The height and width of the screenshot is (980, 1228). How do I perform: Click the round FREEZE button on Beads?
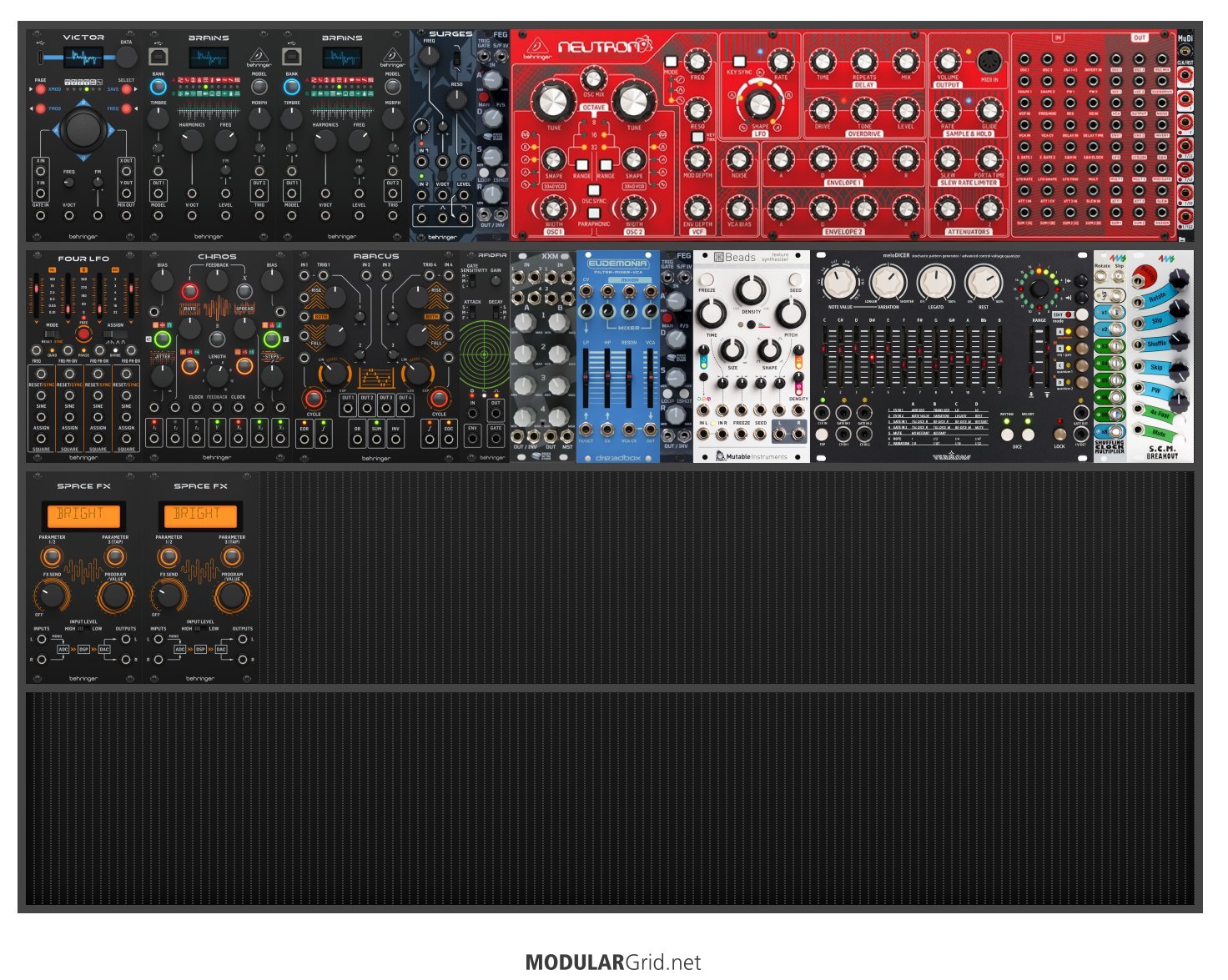click(707, 279)
